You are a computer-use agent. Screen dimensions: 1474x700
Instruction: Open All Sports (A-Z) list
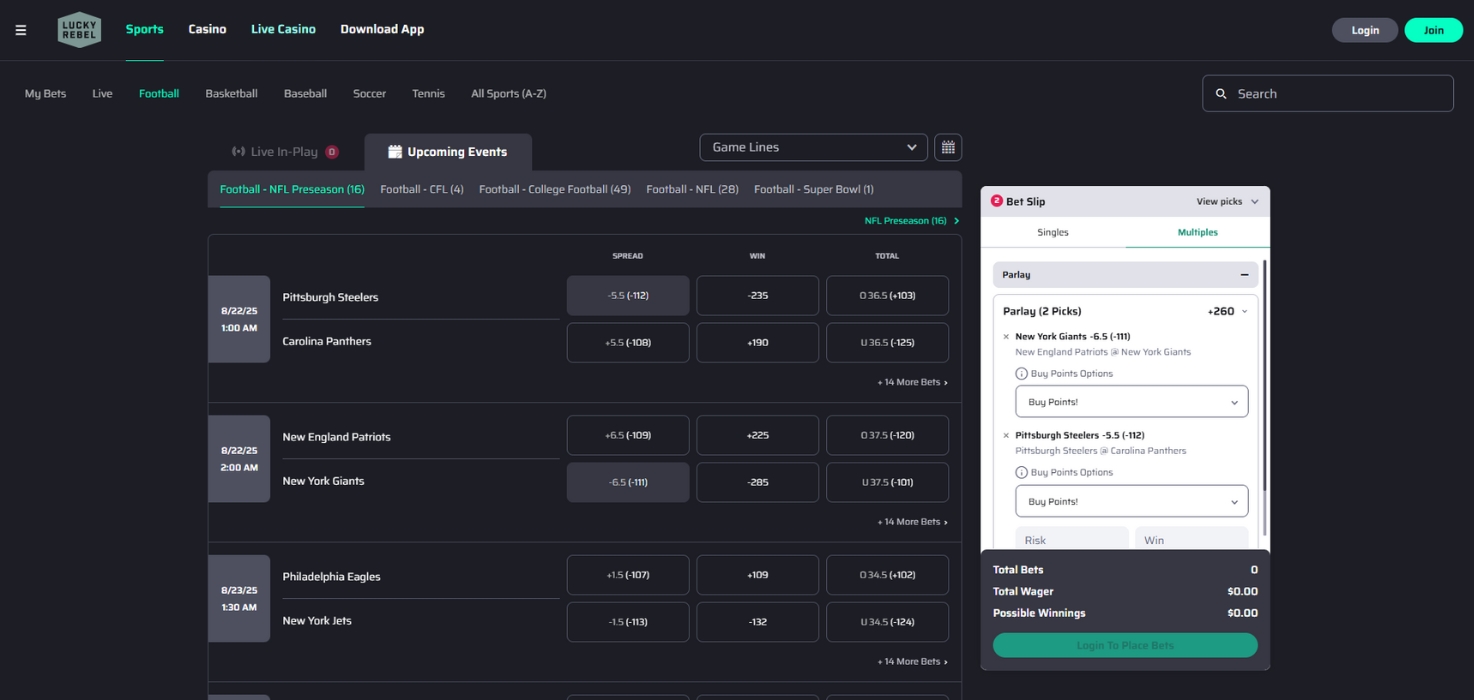click(x=508, y=94)
